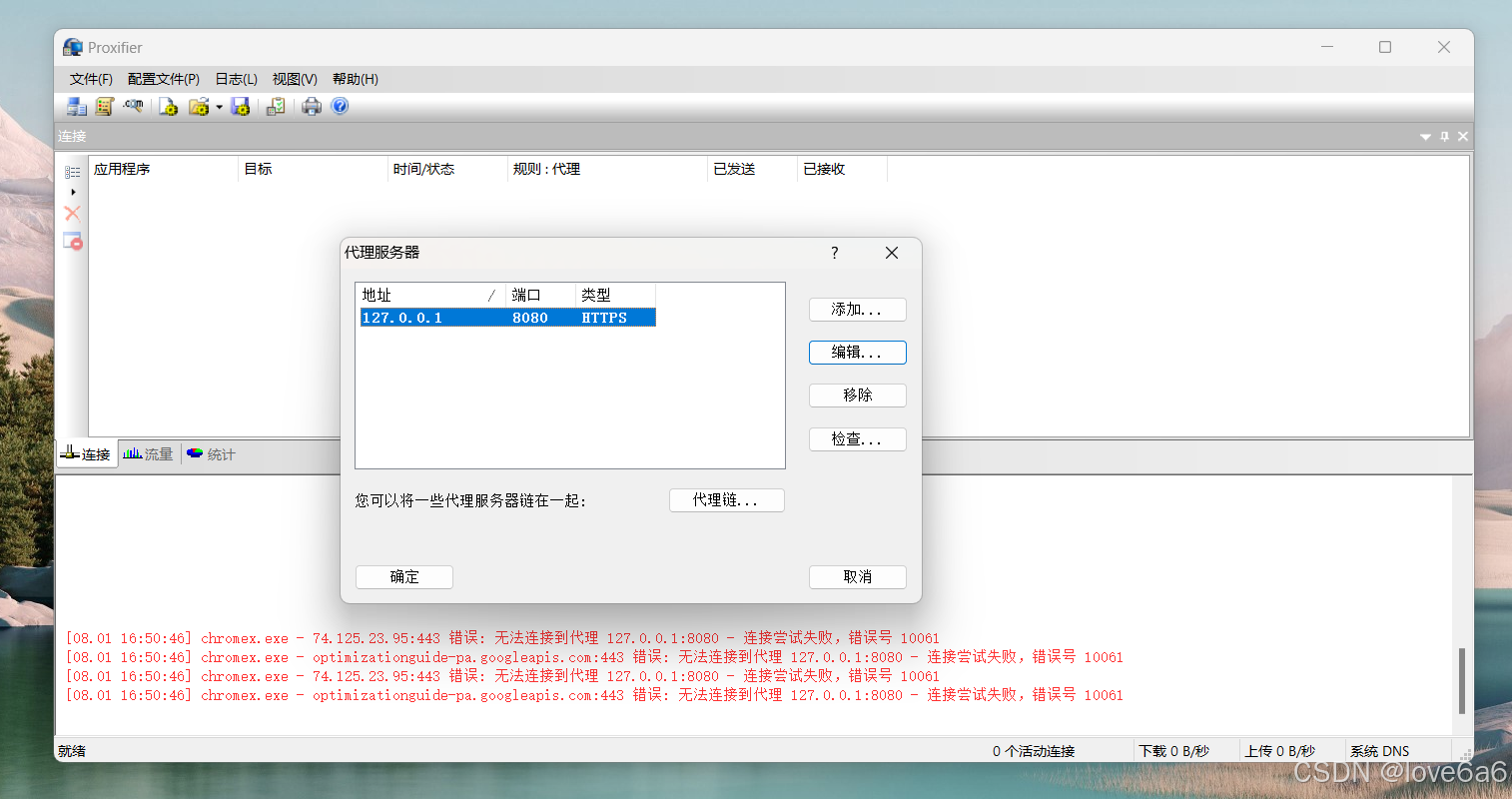Close the 连接 panel with its X
The width and height of the screenshot is (1512, 799).
coord(1463,137)
